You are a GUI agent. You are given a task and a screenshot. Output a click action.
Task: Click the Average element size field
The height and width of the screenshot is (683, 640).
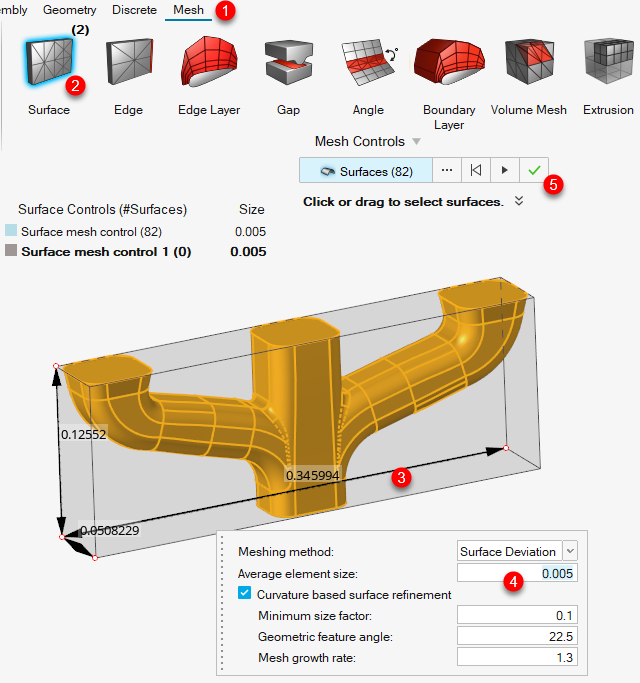point(517,573)
